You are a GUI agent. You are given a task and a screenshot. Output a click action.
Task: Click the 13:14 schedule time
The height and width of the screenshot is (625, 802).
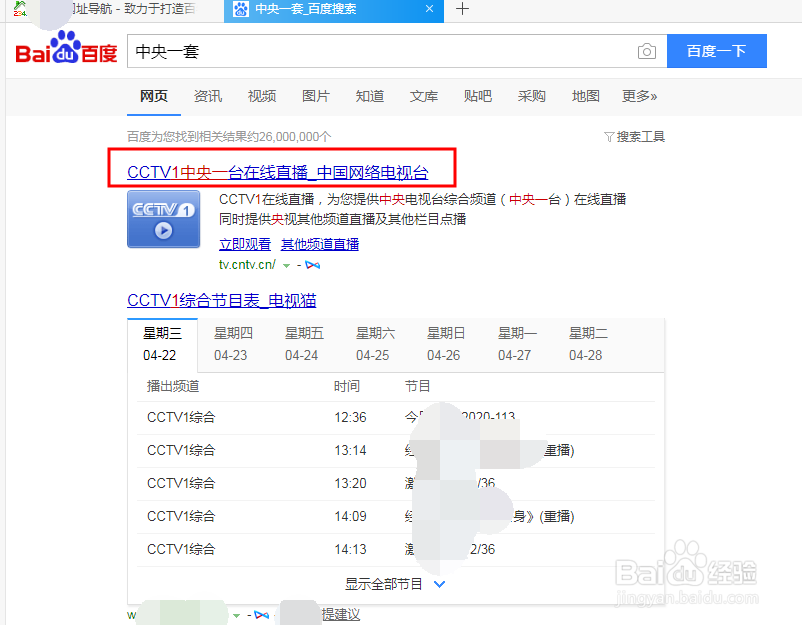350,450
